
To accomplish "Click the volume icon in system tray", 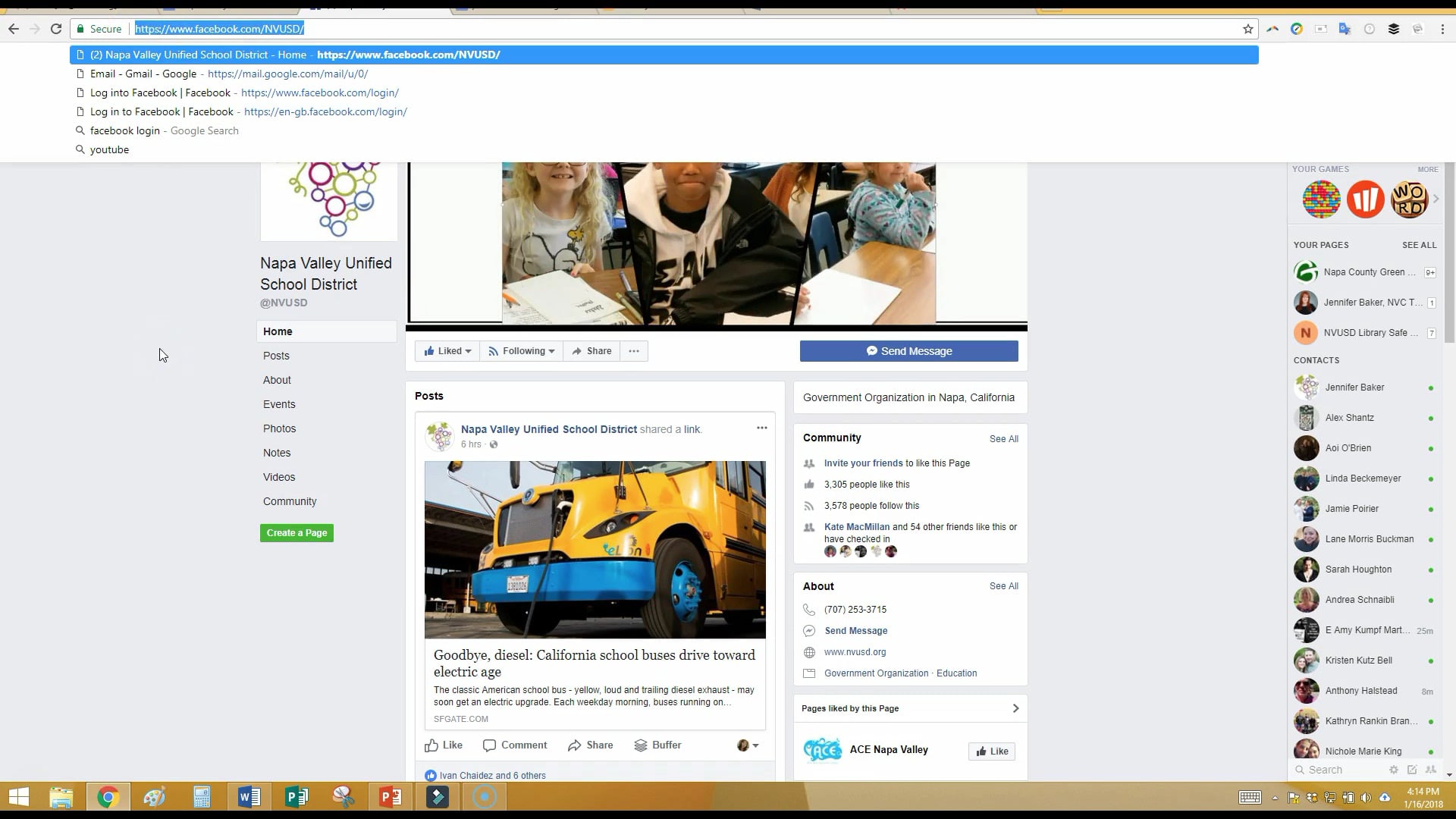I will coord(1366,797).
